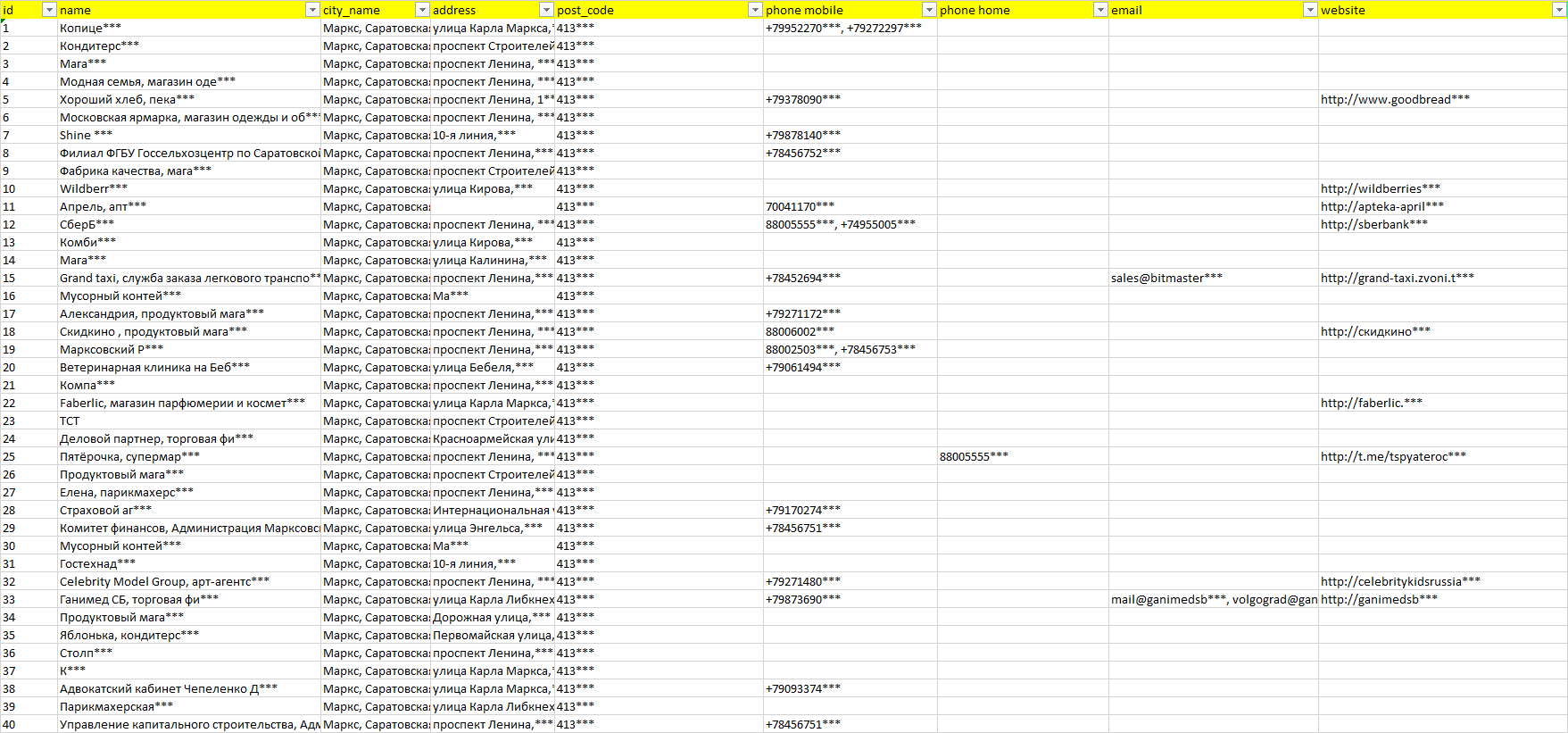Expand the website column filter arrow
The width and height of the screenshot is (1568, 733).
tap(1558, 10)
